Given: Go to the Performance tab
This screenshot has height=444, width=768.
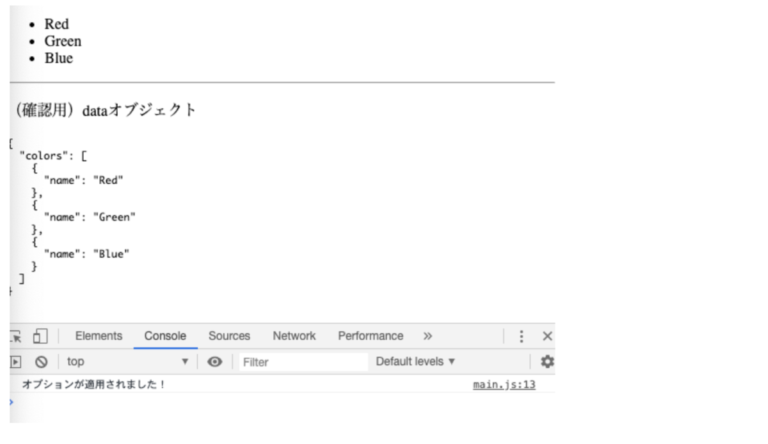Looking at the screenshot, I should 370,336.
